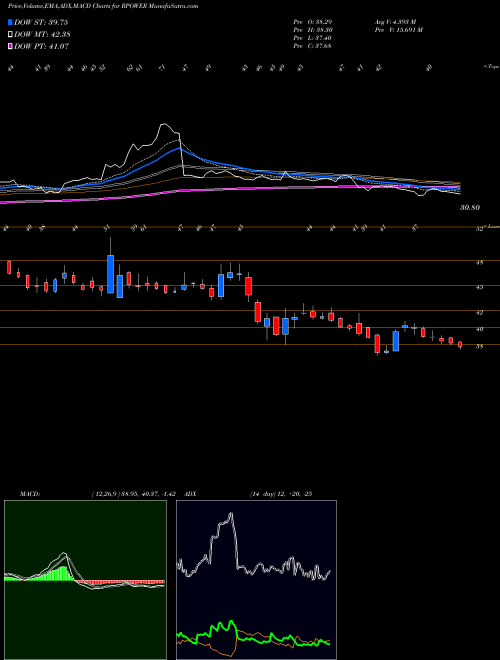Click the white price line peak on EMA chart
Viewport: 500px width, 660px height.
pos(163,124)
